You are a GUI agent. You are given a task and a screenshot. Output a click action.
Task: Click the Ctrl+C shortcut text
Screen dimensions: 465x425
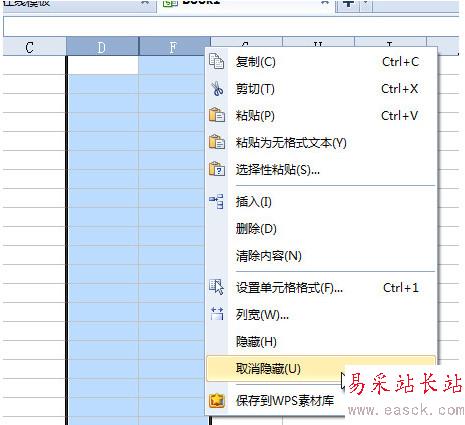coord(400,62)
